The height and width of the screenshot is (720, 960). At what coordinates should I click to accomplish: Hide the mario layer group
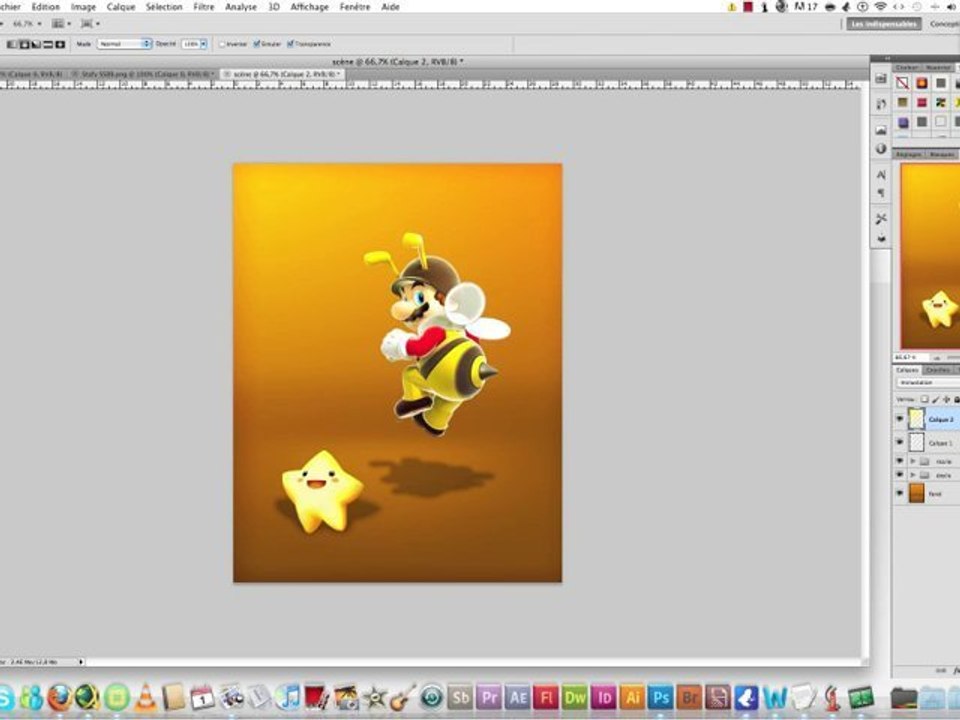pyautogui.click(x=899, y=461)
